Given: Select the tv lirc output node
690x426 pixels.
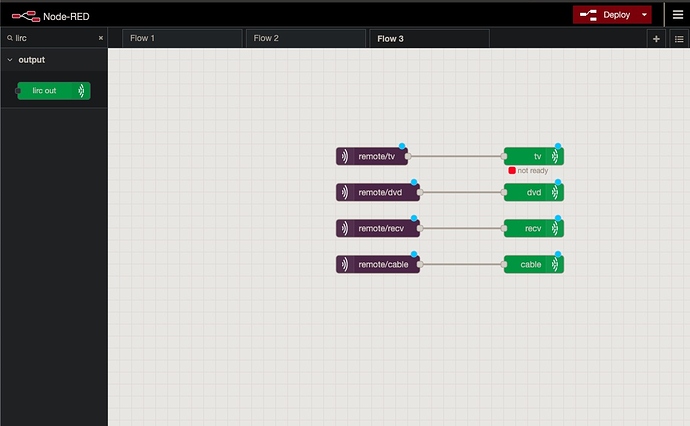Looking at the screenshot, I should pyautogui.click(x=534, y=156).
